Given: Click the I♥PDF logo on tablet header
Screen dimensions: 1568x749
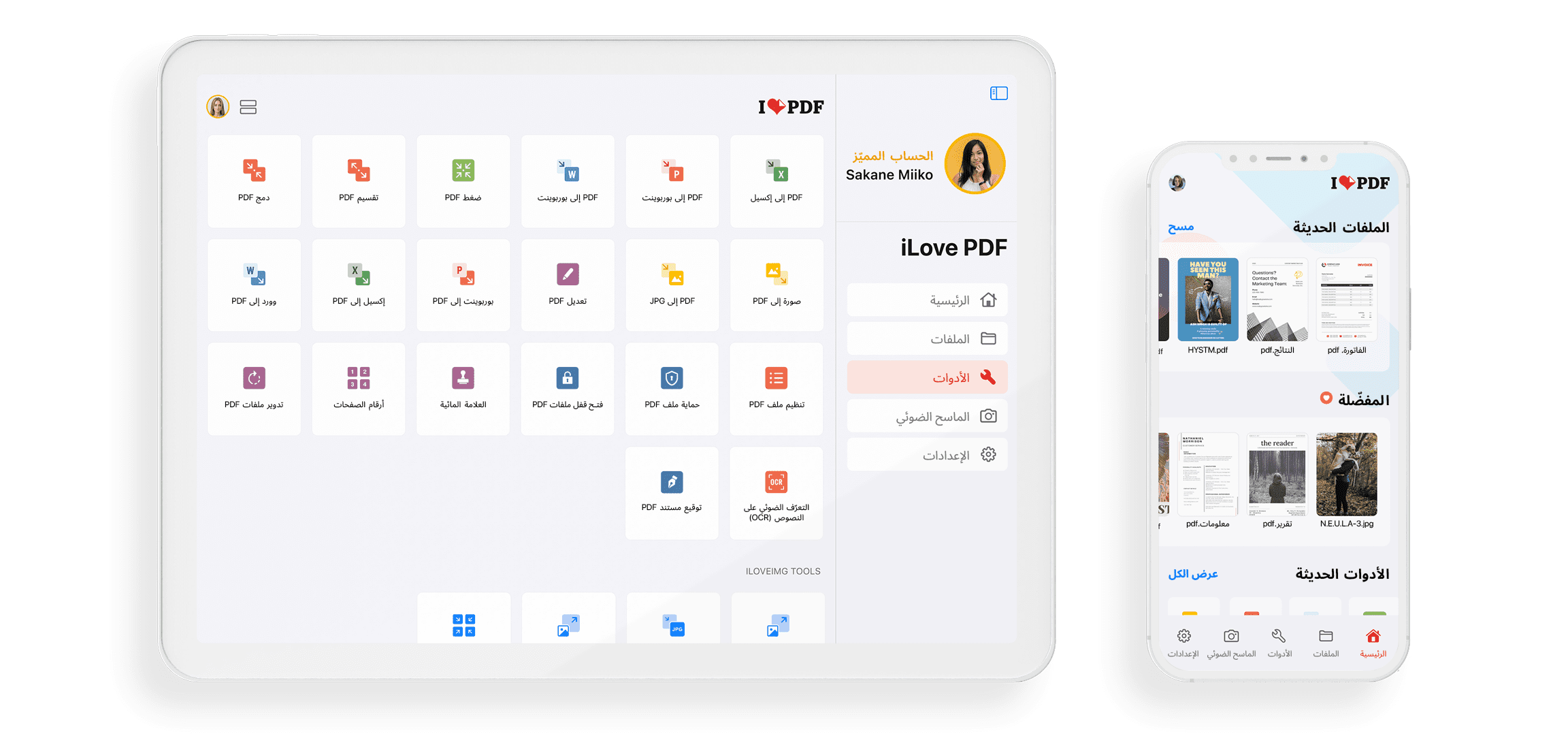Looking at the screenshot, I should tap(791, 107).
